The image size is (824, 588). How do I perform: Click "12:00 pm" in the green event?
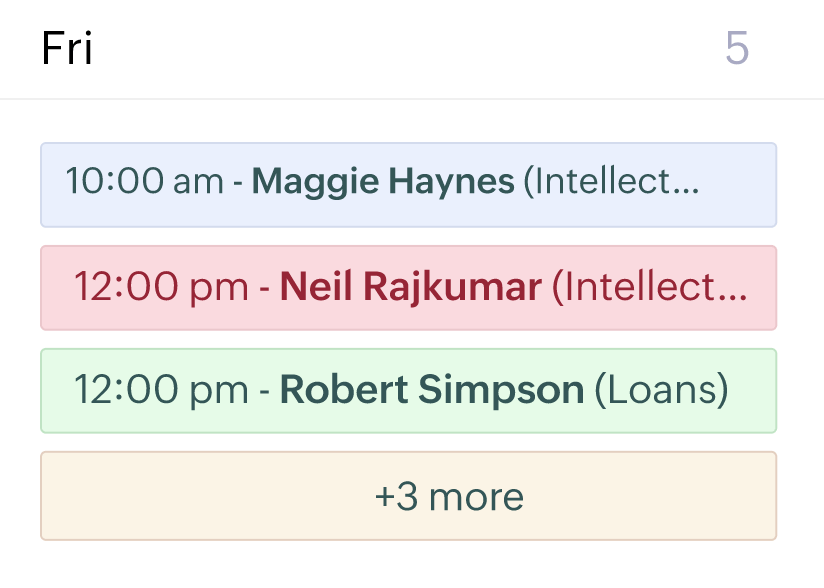(161, 391)
